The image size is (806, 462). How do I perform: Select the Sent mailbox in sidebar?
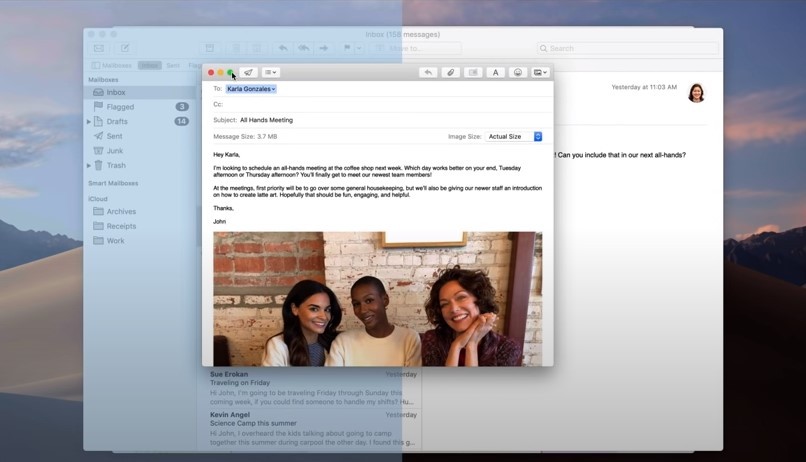point(140,136)
